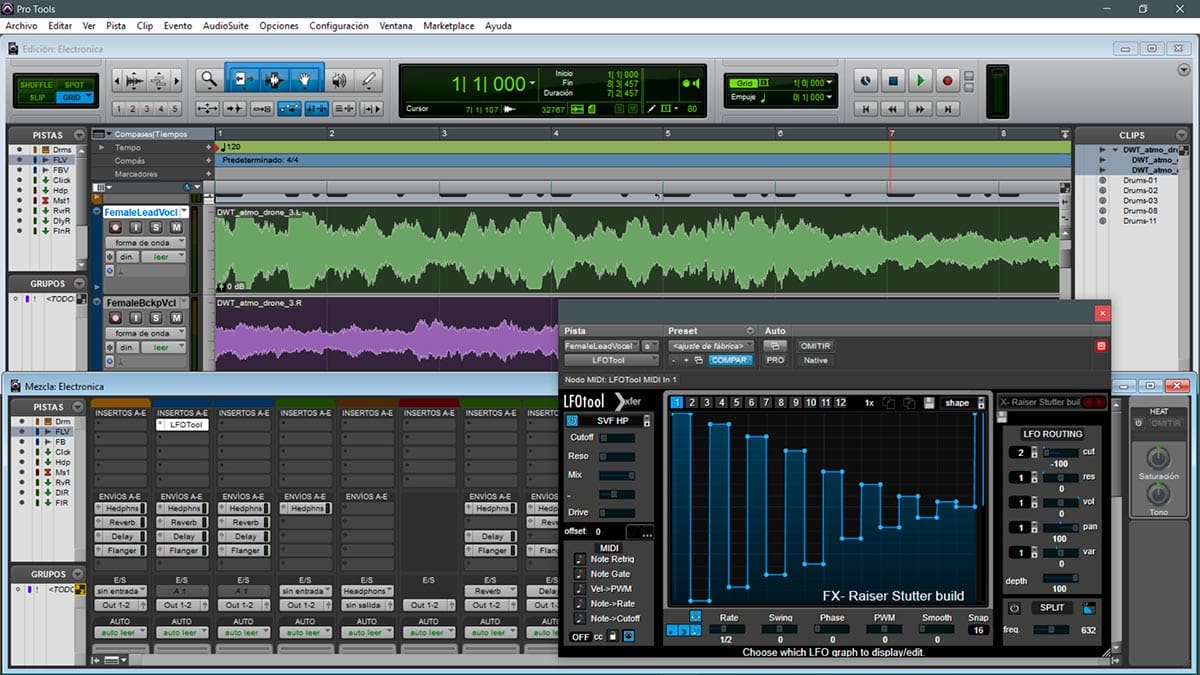Viewport: 1200px width, 675px height.
Task: Open the Configuración menu
Action: click(x=339, y=26)
